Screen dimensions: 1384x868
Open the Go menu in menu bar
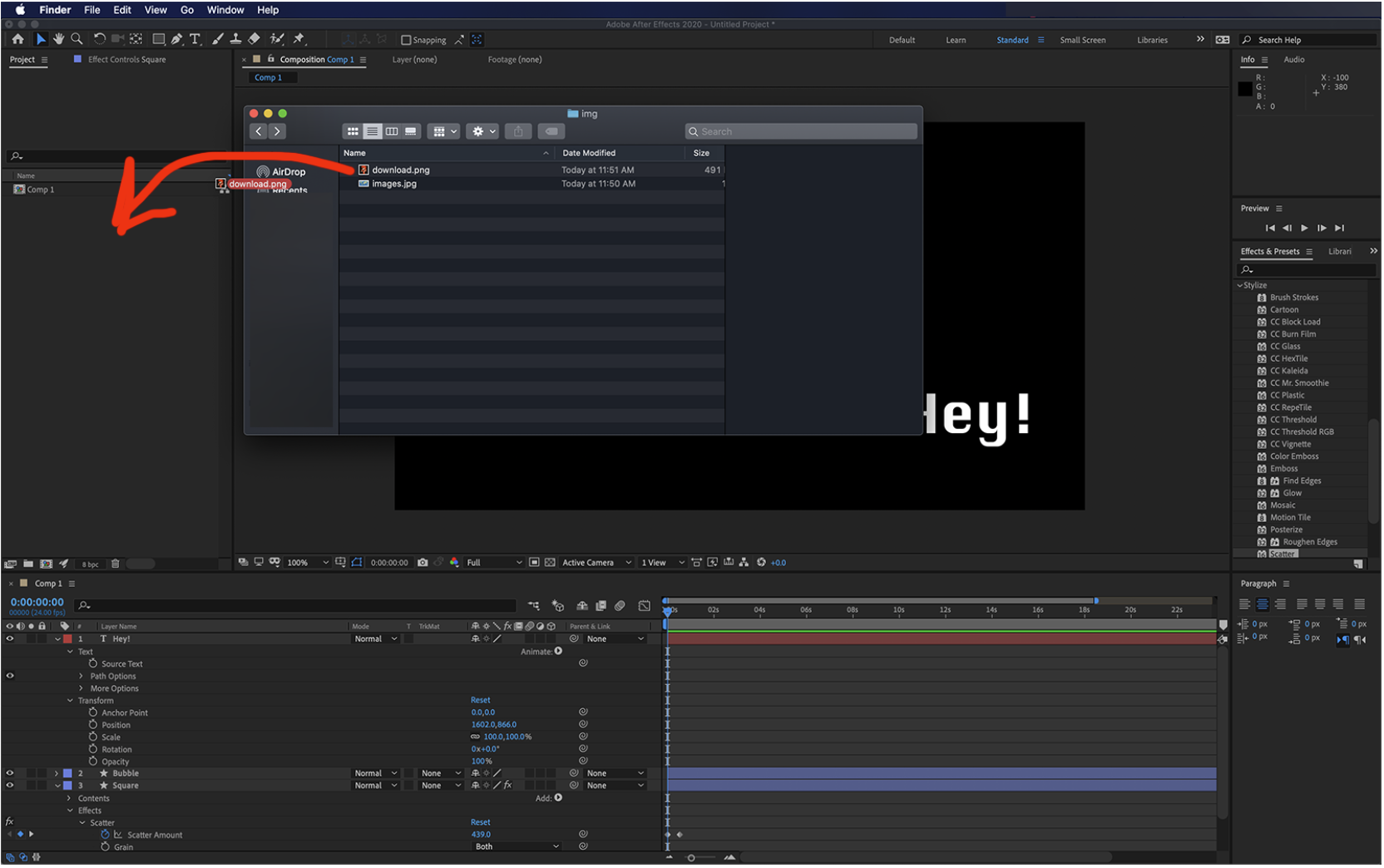187,10
